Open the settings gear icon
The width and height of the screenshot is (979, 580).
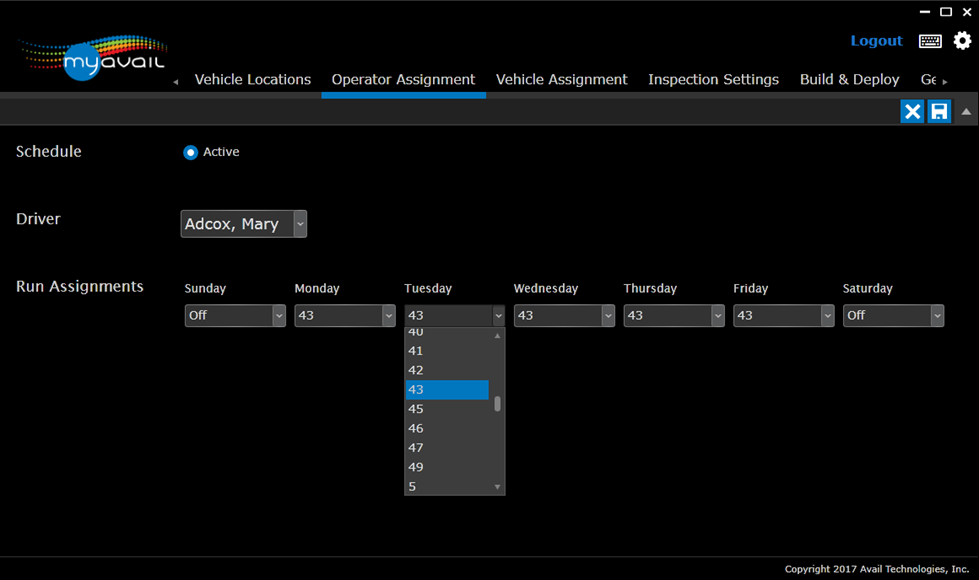(x=962, y=41)
